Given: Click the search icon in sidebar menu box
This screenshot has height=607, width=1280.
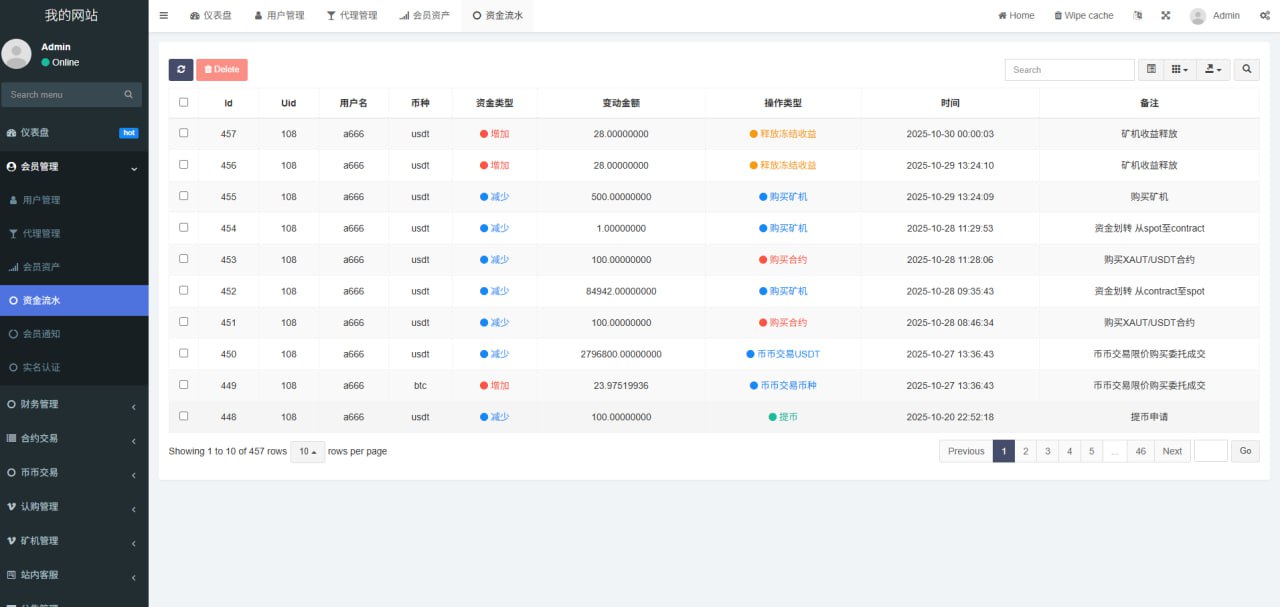Looking at the screenshot, I should (129, 95).
